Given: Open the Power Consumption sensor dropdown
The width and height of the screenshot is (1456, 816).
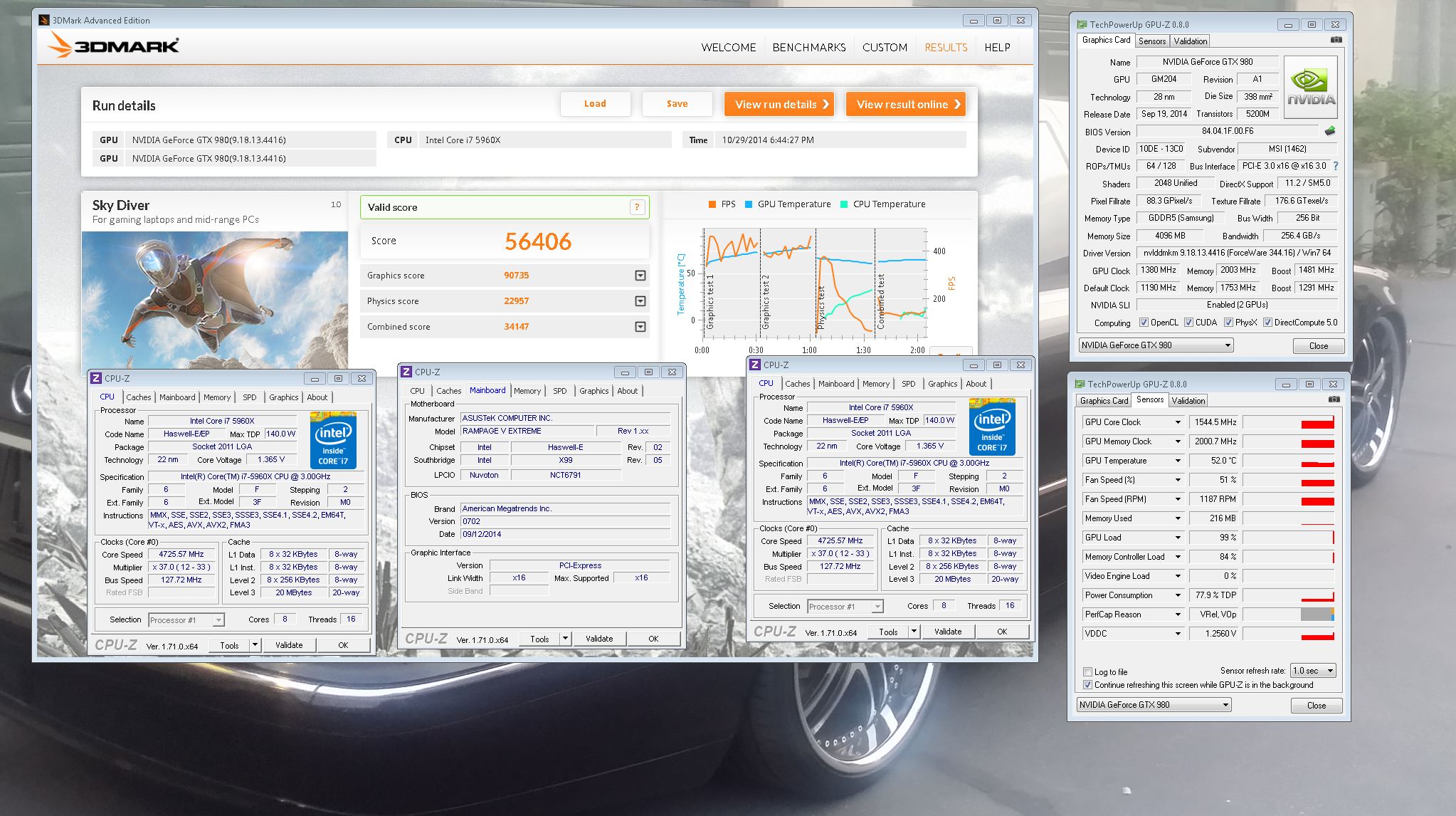Looking at the screenshot, I should point(1178,595).
